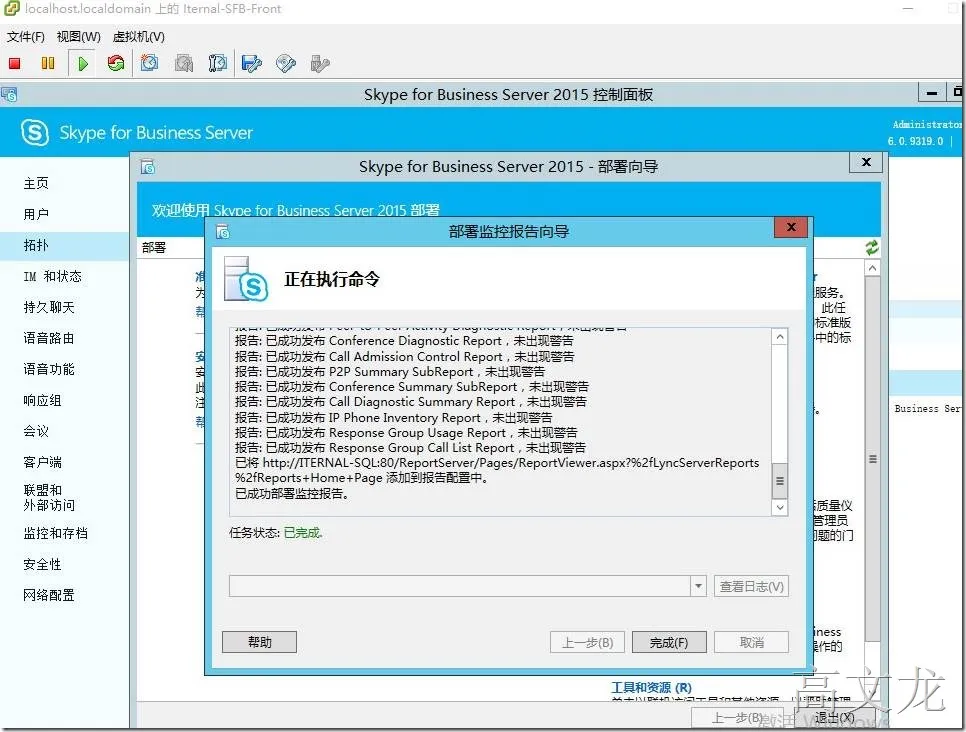Click the Skype for Business Server logo
966x732 pixels.
tap(34, 132)
